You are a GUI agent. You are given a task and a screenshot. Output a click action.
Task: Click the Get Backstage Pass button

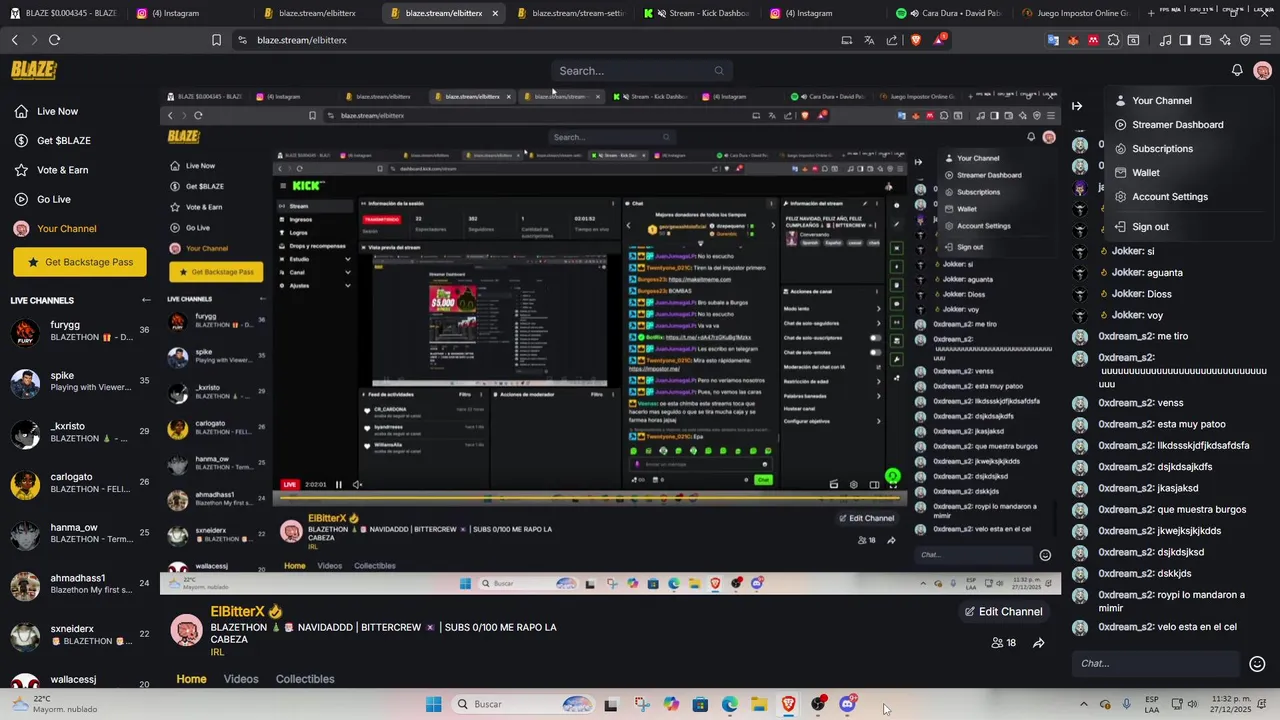point(80,262)
